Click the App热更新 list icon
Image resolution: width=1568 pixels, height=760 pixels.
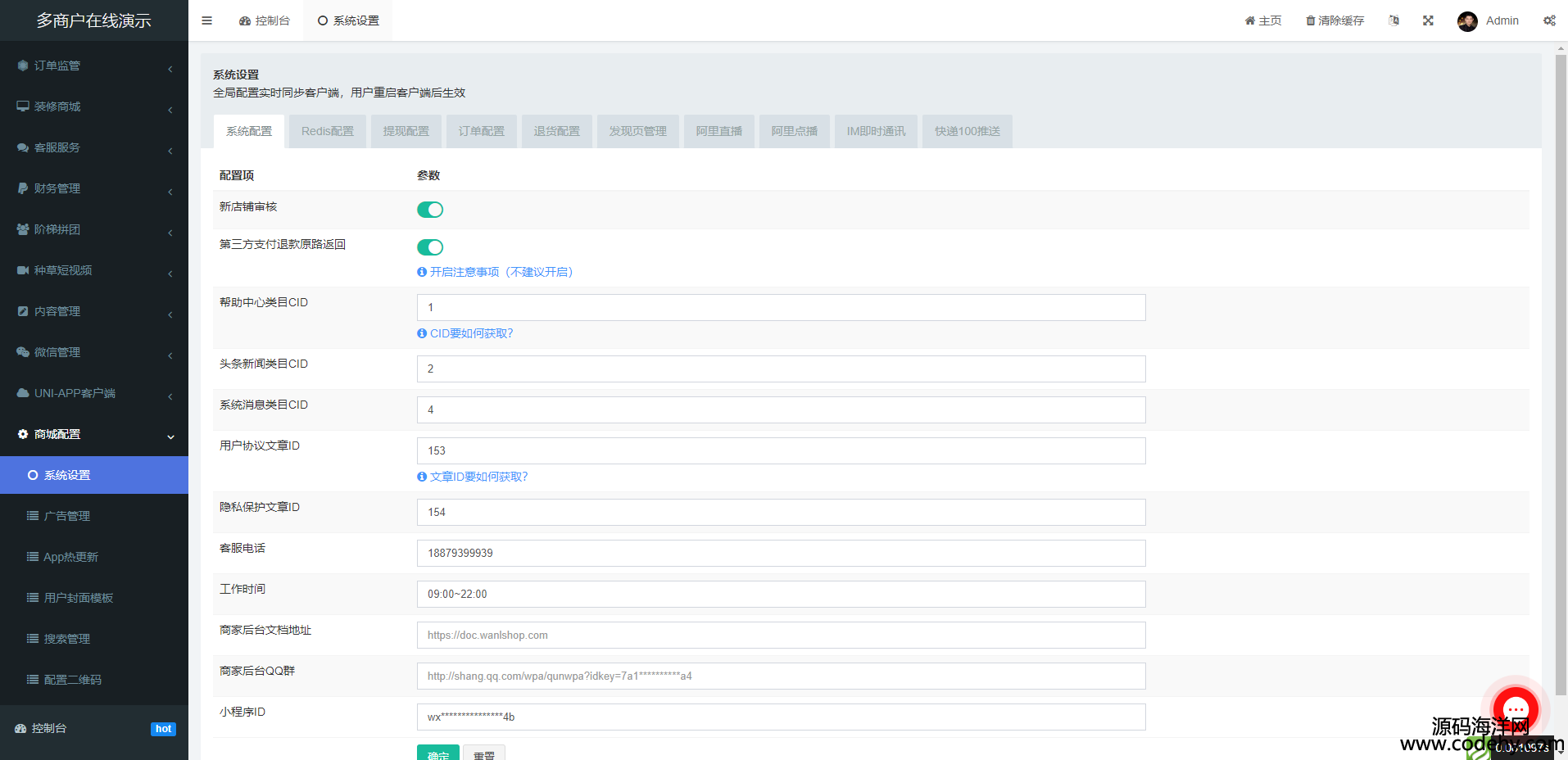click(x=33, y=557)
